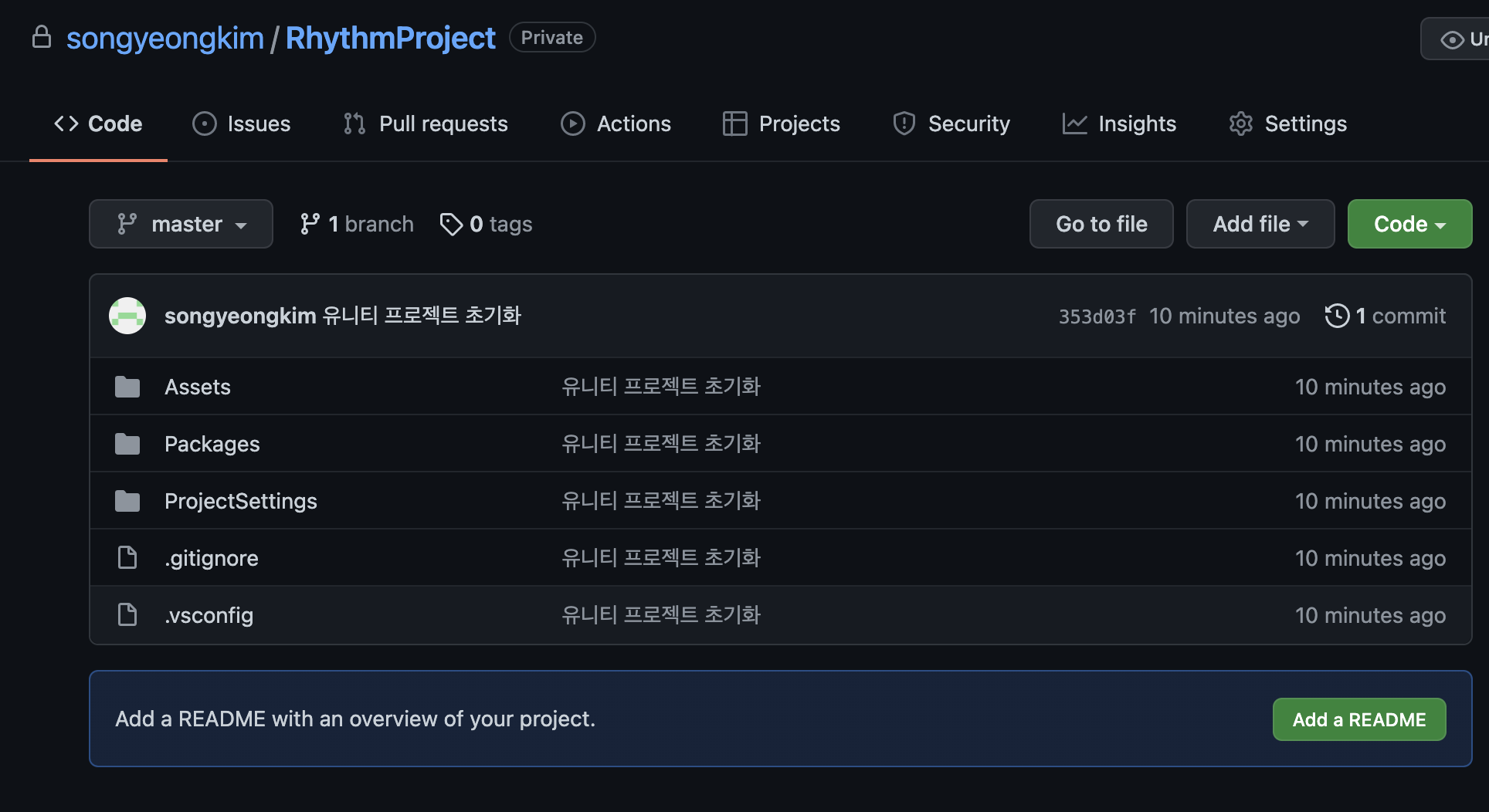The width and height of the screenshot is (1489, 812).
Task: Click the .gitignore file icon
Action: point(127,557)
